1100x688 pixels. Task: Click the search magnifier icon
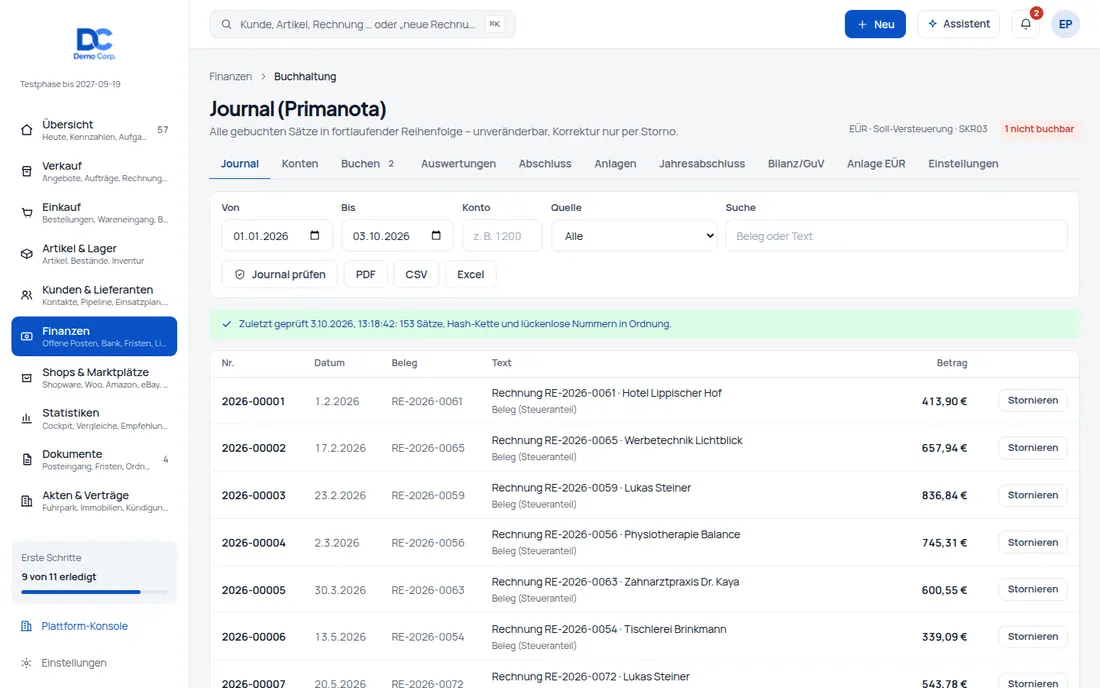pos(227,25)
